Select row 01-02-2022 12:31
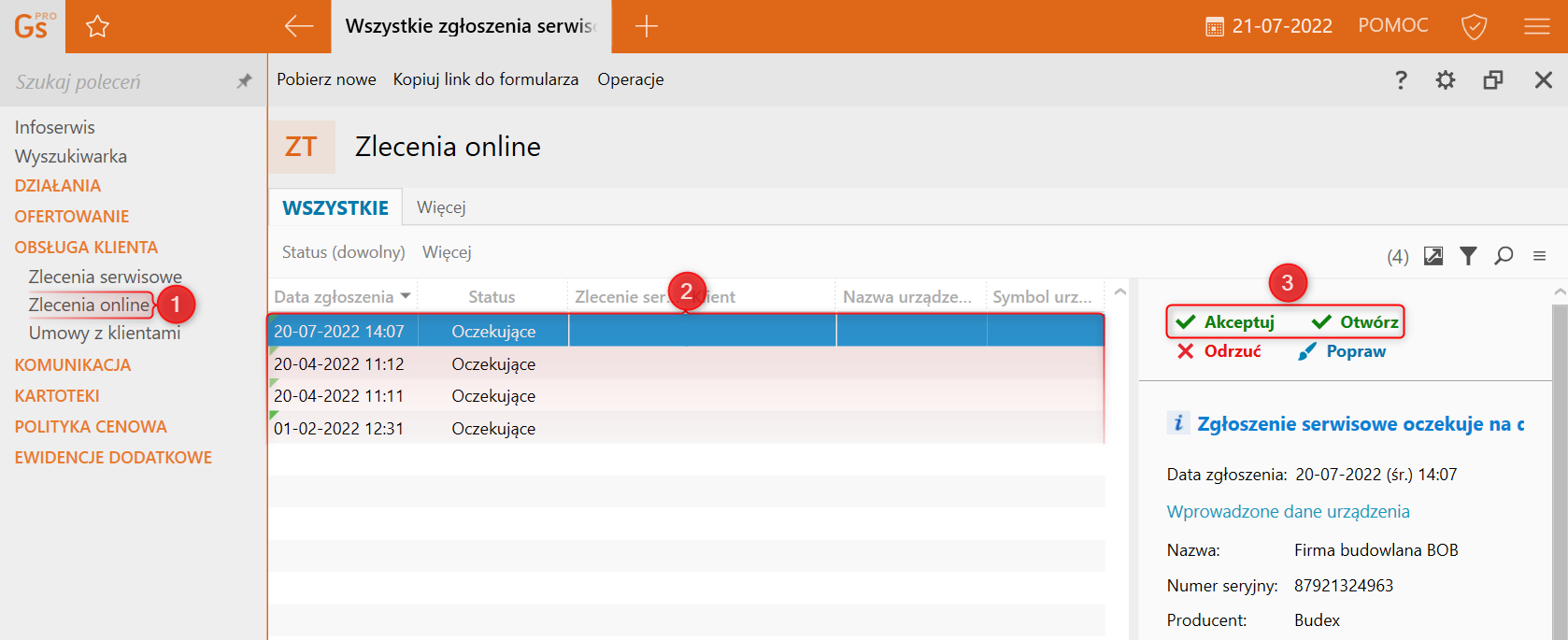 click(x=686, y=428)
